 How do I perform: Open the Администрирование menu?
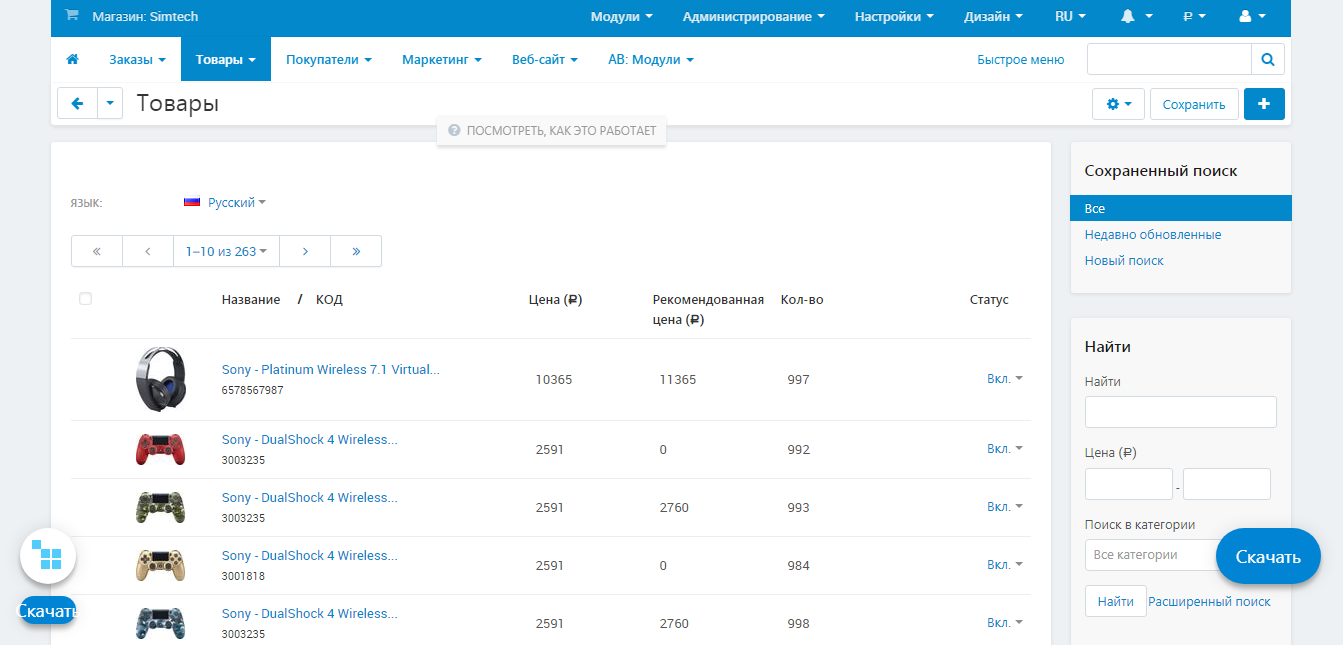754,16
